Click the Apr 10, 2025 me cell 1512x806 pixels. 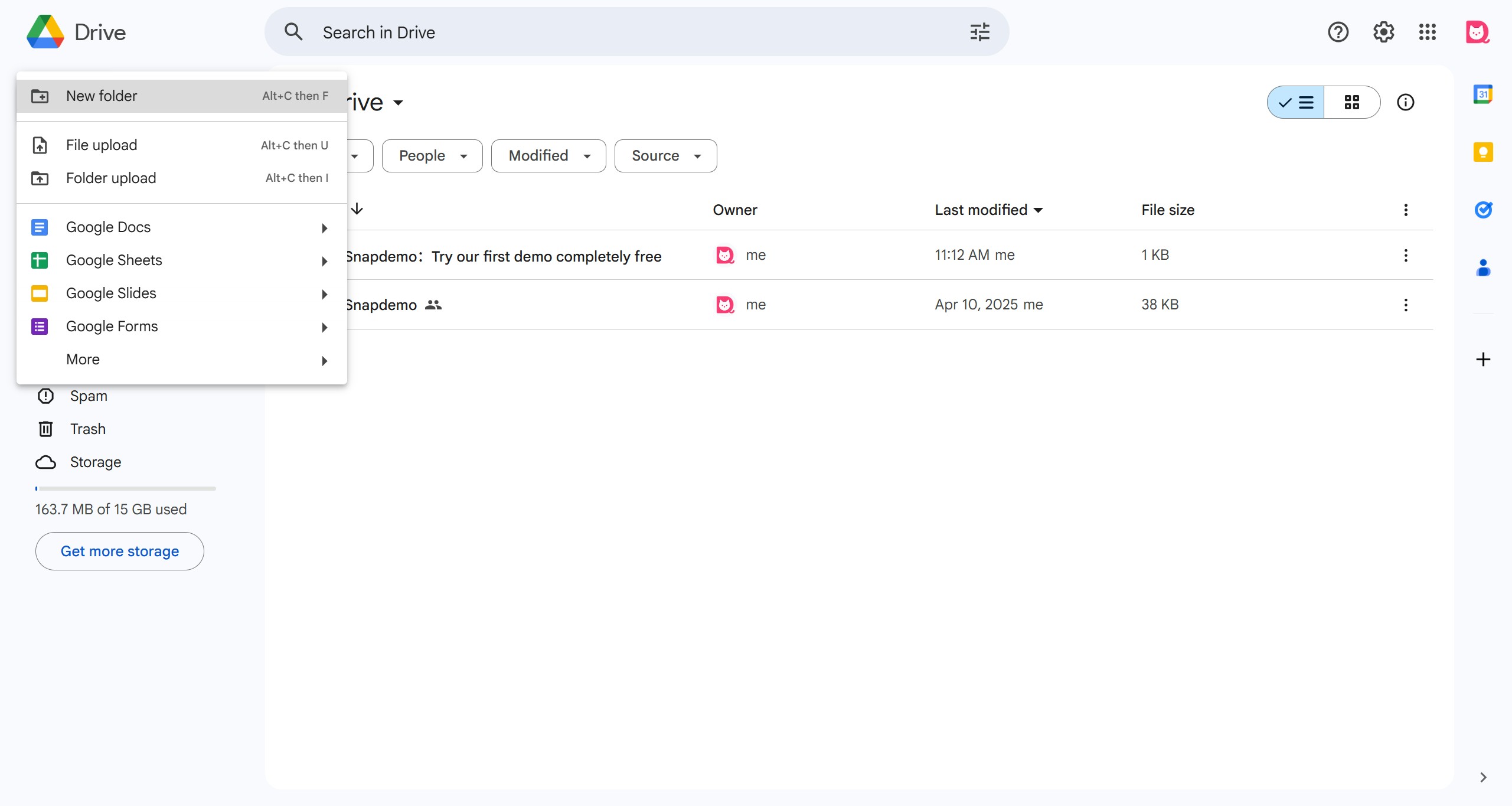[988, 305]
